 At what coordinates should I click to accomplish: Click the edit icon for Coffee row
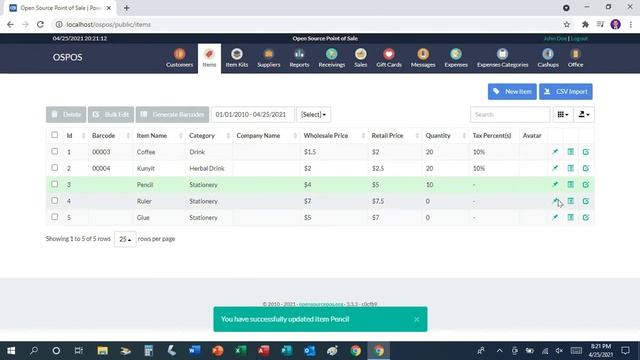coord(586,152)
